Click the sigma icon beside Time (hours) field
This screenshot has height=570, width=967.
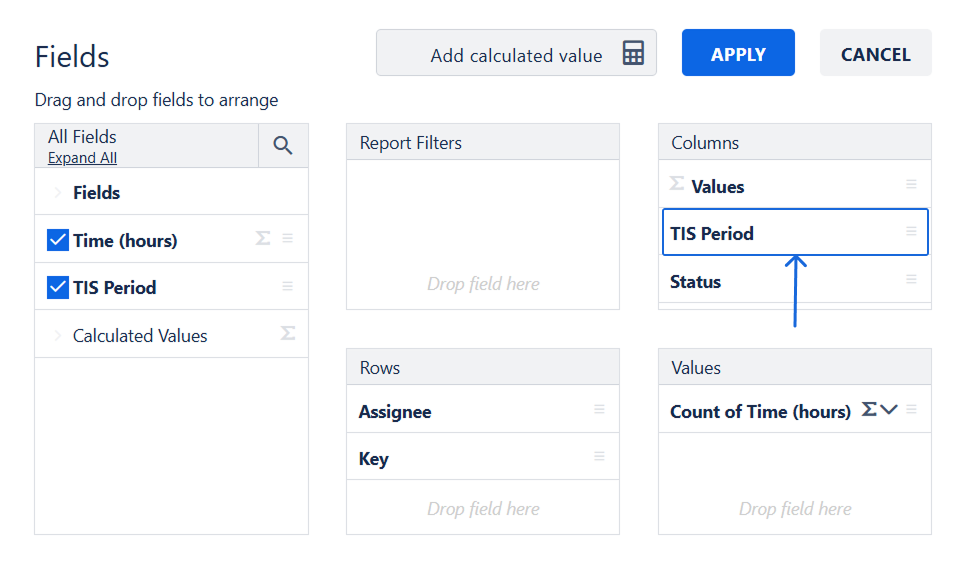click(263, 238)
